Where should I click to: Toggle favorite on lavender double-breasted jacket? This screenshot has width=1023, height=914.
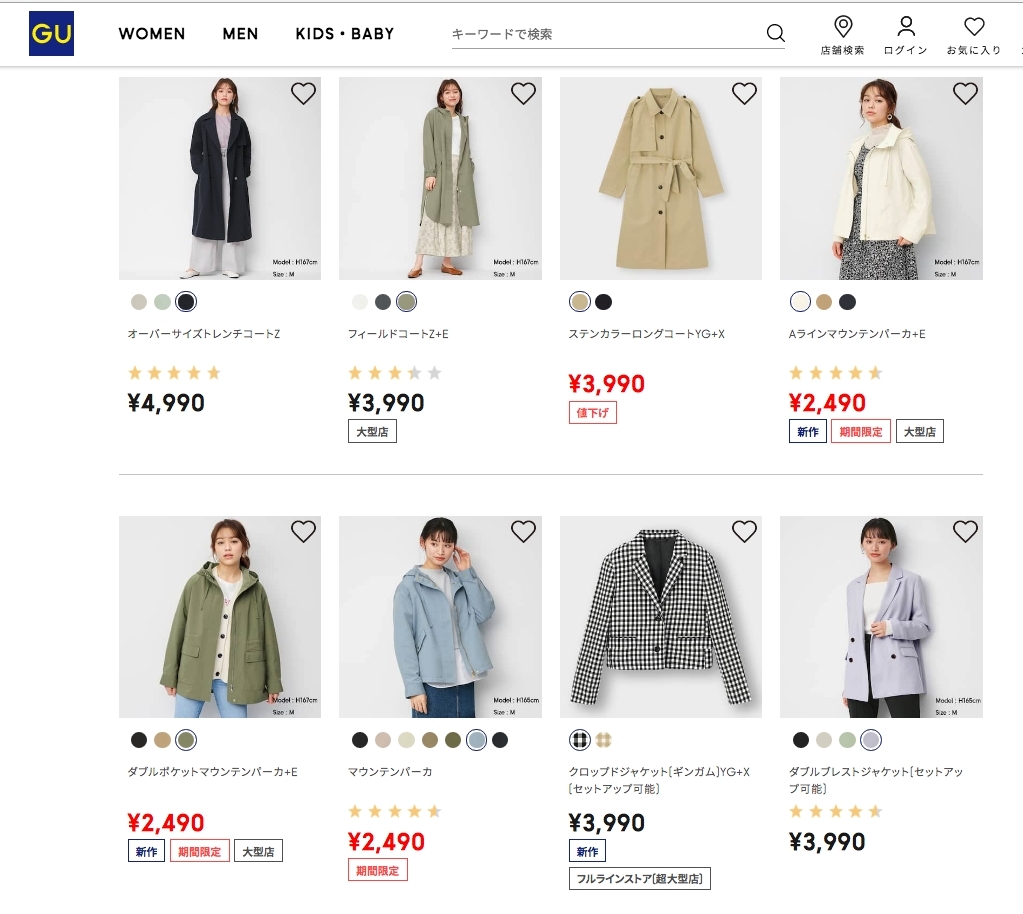(x=965, y=532)
